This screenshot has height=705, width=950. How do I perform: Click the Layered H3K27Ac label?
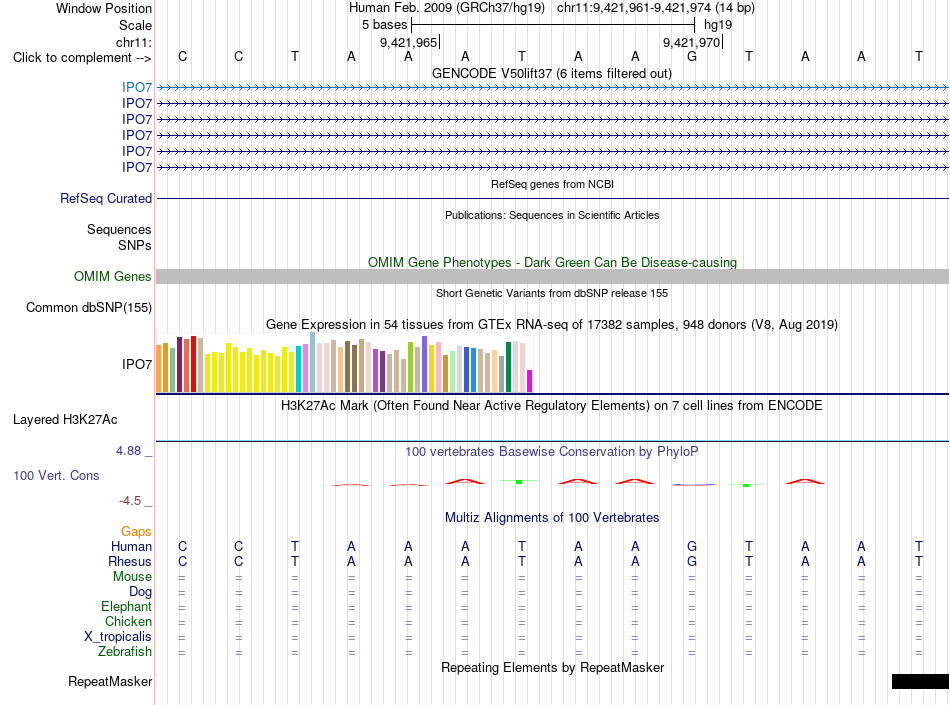tap(65, 420)
